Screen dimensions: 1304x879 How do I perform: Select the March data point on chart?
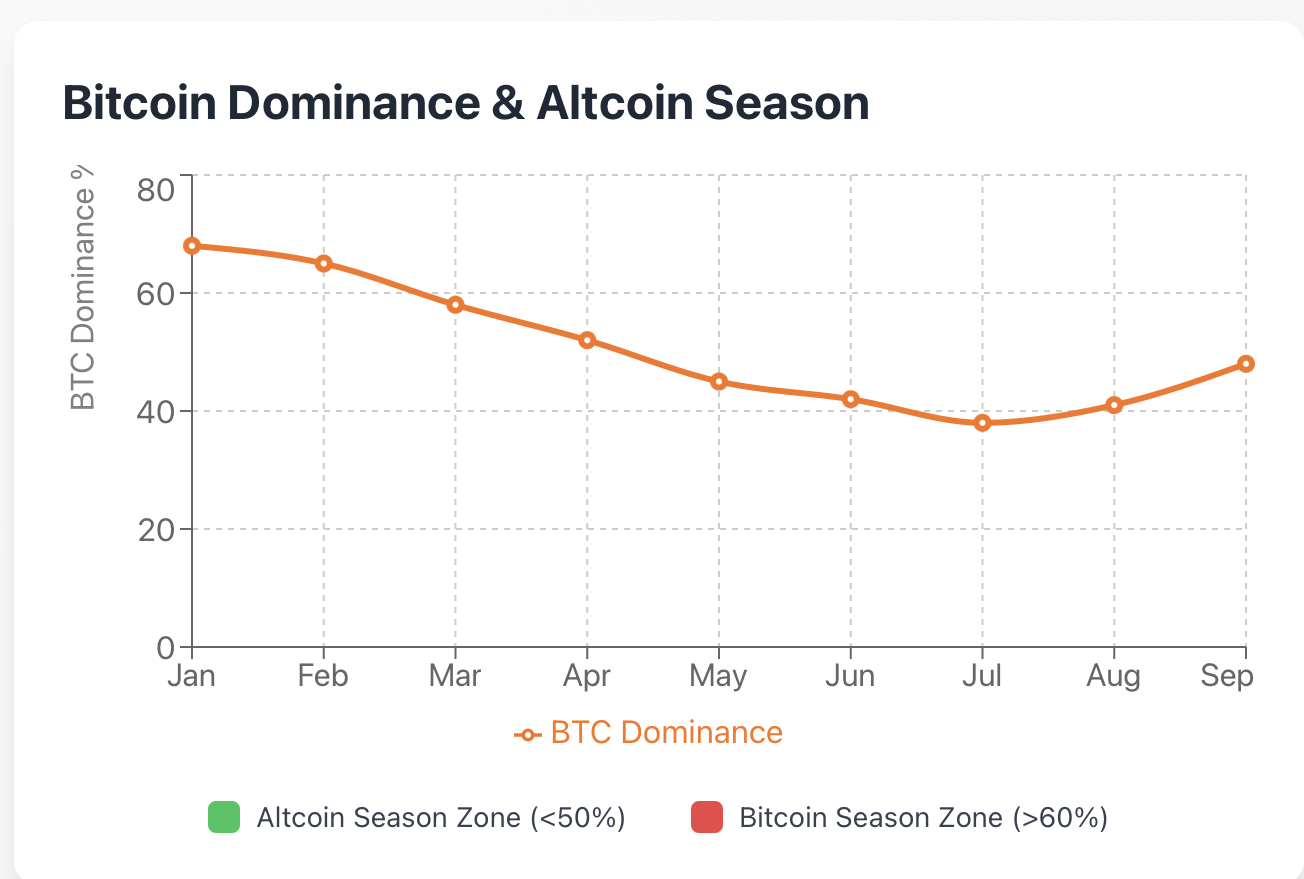pyautogui.click(x=455, y=305)
